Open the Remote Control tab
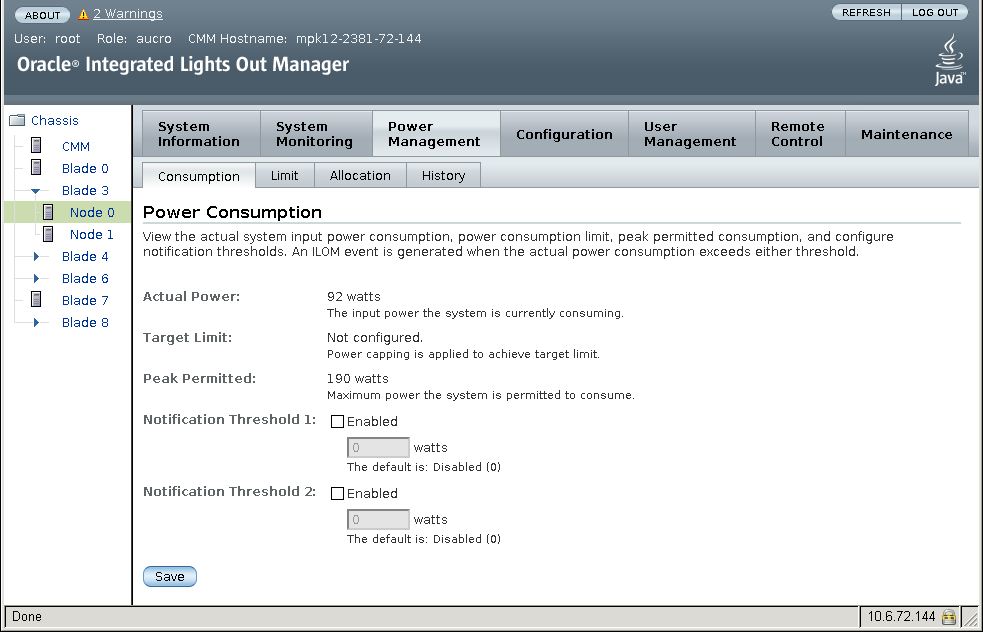983x632 pixels. 801,134
